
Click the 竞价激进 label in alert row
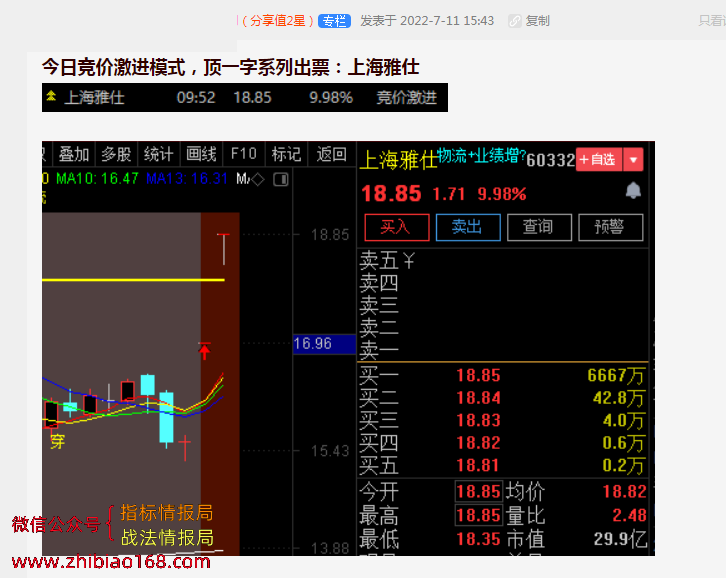coord(407,98)
